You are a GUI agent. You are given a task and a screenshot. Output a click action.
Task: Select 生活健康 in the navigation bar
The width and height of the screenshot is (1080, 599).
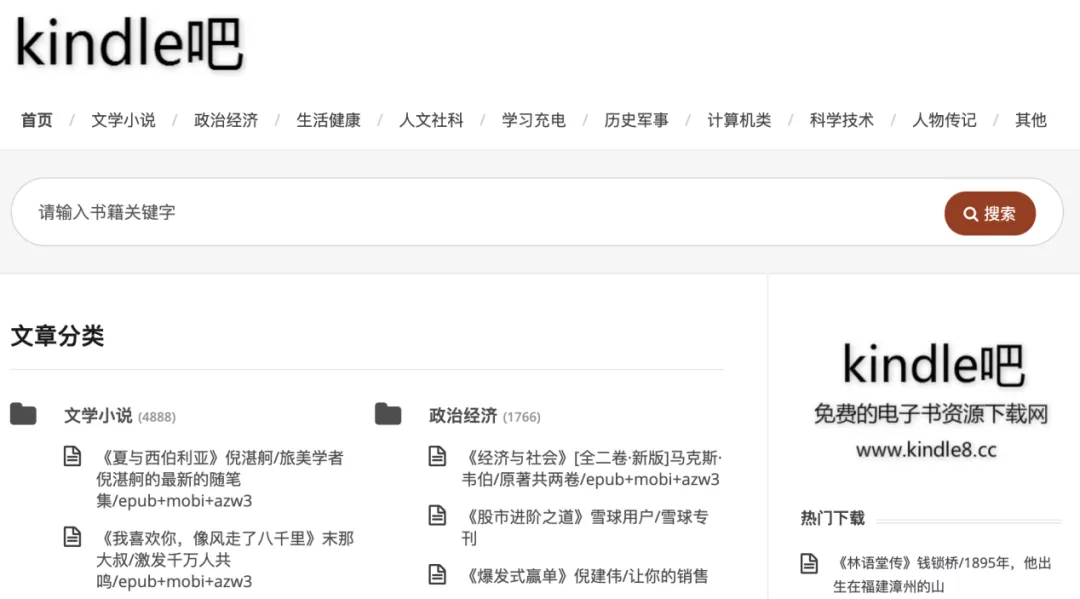329,120
